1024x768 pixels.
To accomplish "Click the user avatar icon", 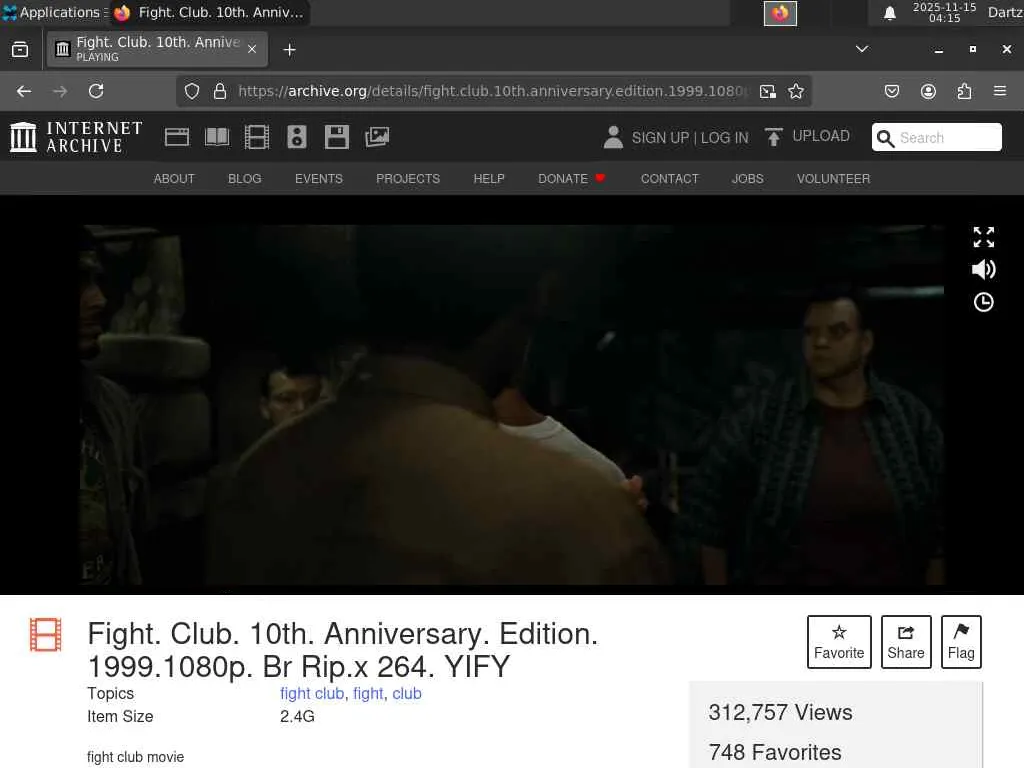I will click(613, 137).
